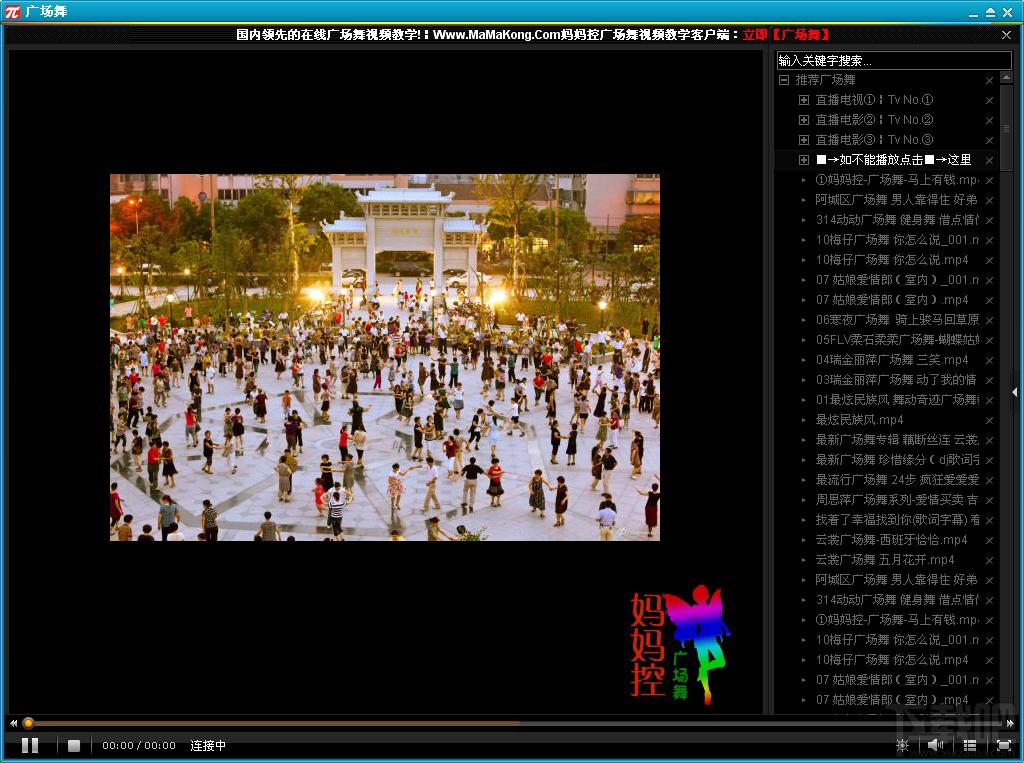The width and height of the screenshot is (1024, 763).
Task: Expand the 直播电视① Tv No.① node
Action: coord(804,100)
